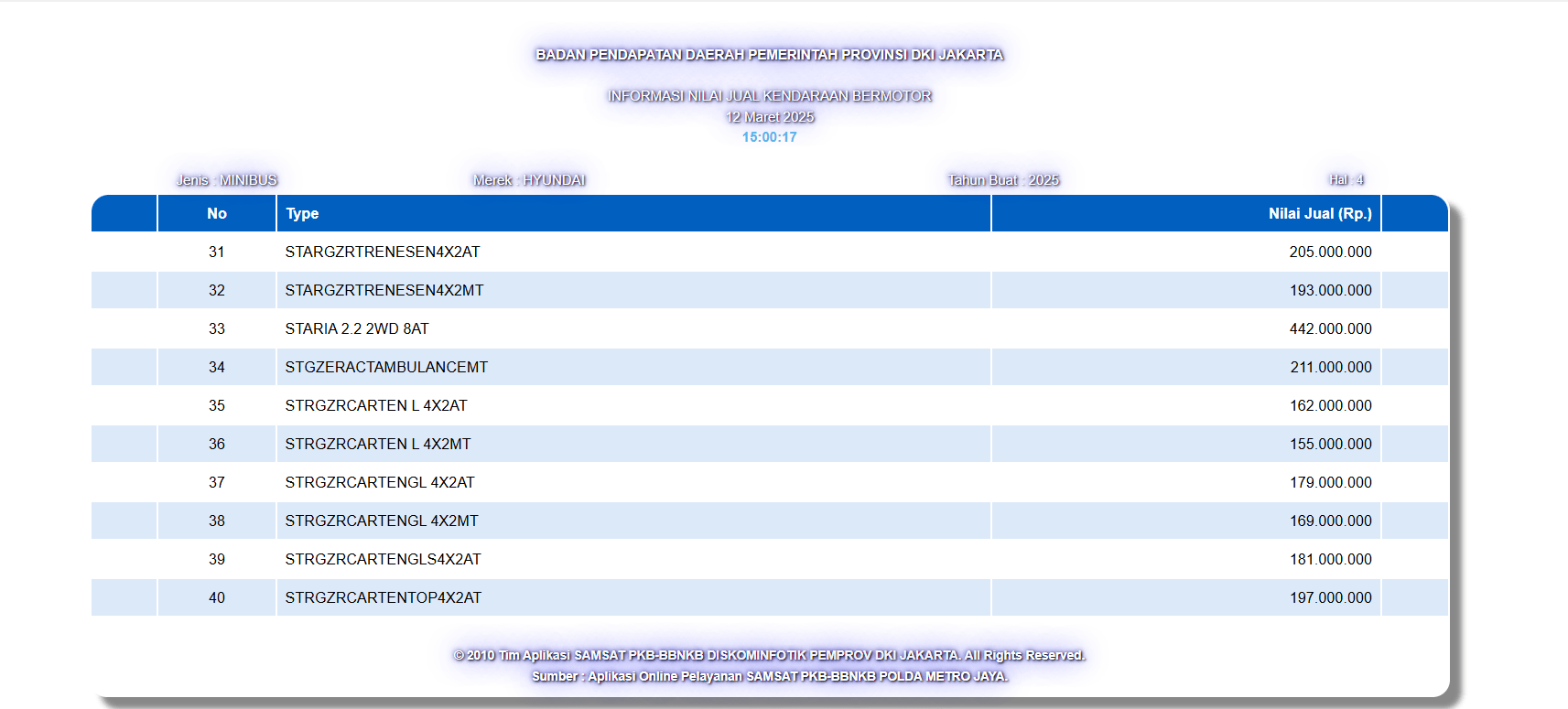Image resolution: width=1568 pixels, height=709 pixels.
Task: Click row number 33
Action: [x=217, y=328]
